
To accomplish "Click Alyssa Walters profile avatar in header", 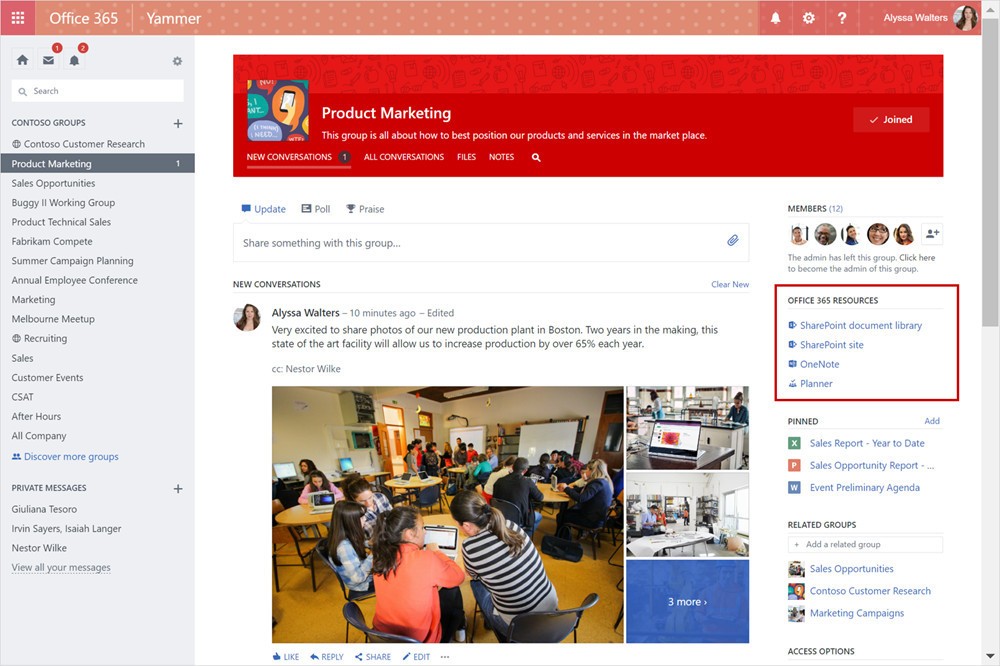I will click(965, 18).
